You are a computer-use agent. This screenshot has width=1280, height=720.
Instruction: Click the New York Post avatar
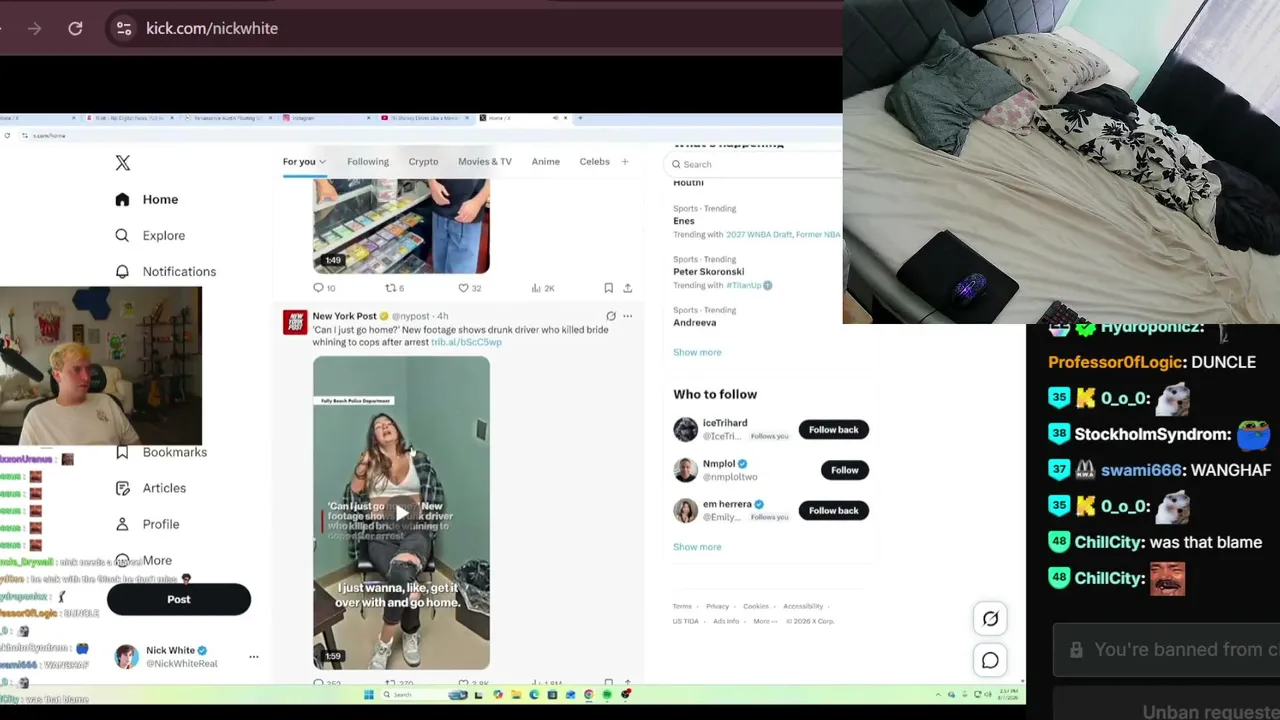pos(295,322)
